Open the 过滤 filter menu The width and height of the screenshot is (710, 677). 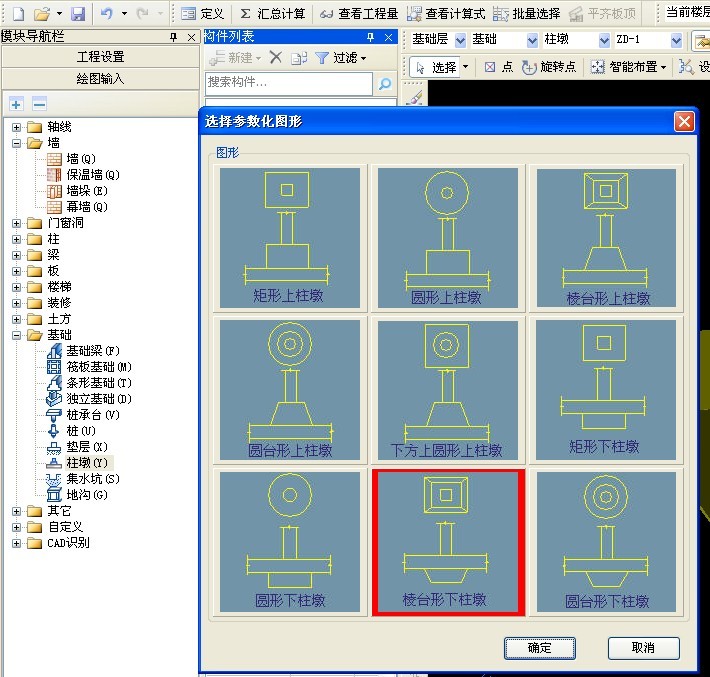point(341,58)
